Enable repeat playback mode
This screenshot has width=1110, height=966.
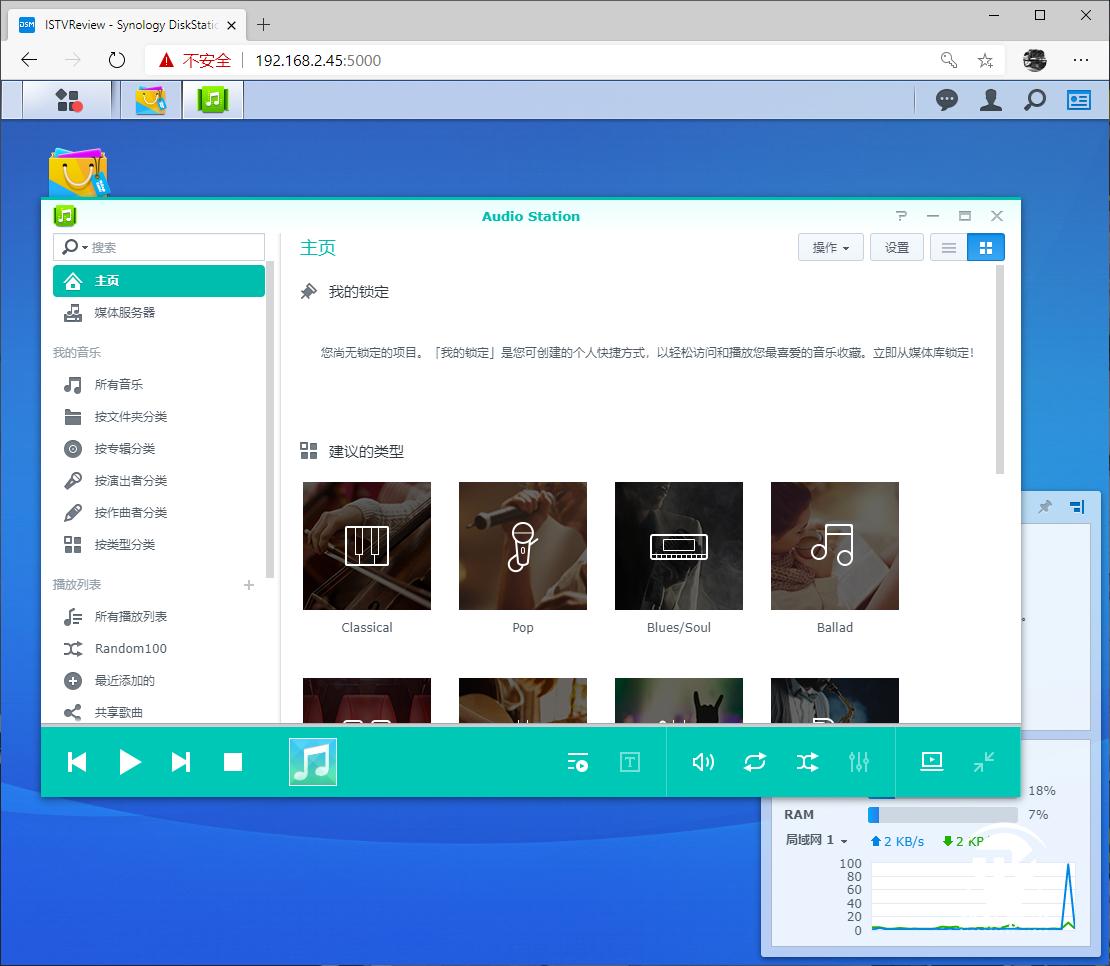755,762
